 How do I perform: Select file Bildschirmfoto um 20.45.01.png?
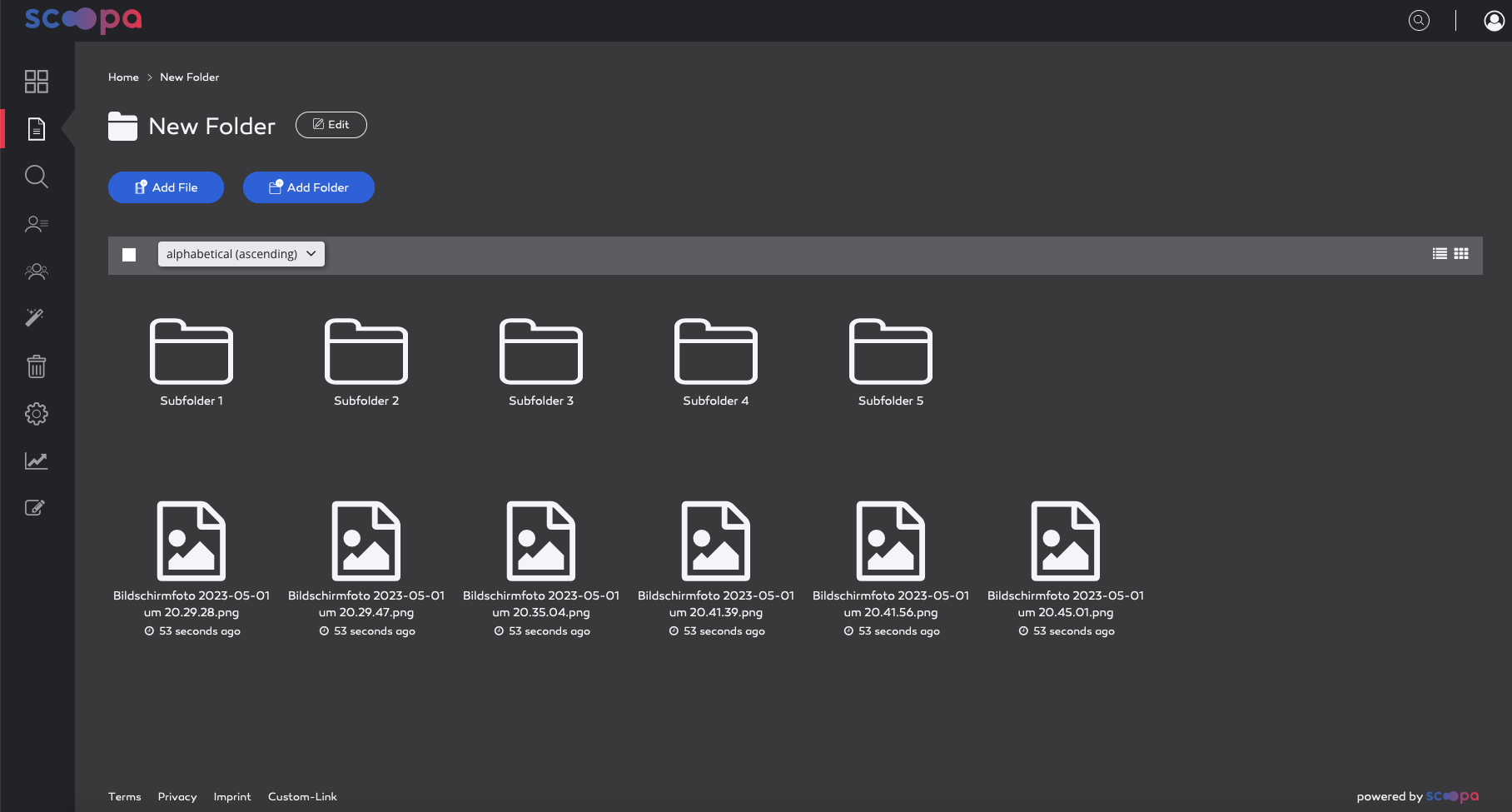1066,569
